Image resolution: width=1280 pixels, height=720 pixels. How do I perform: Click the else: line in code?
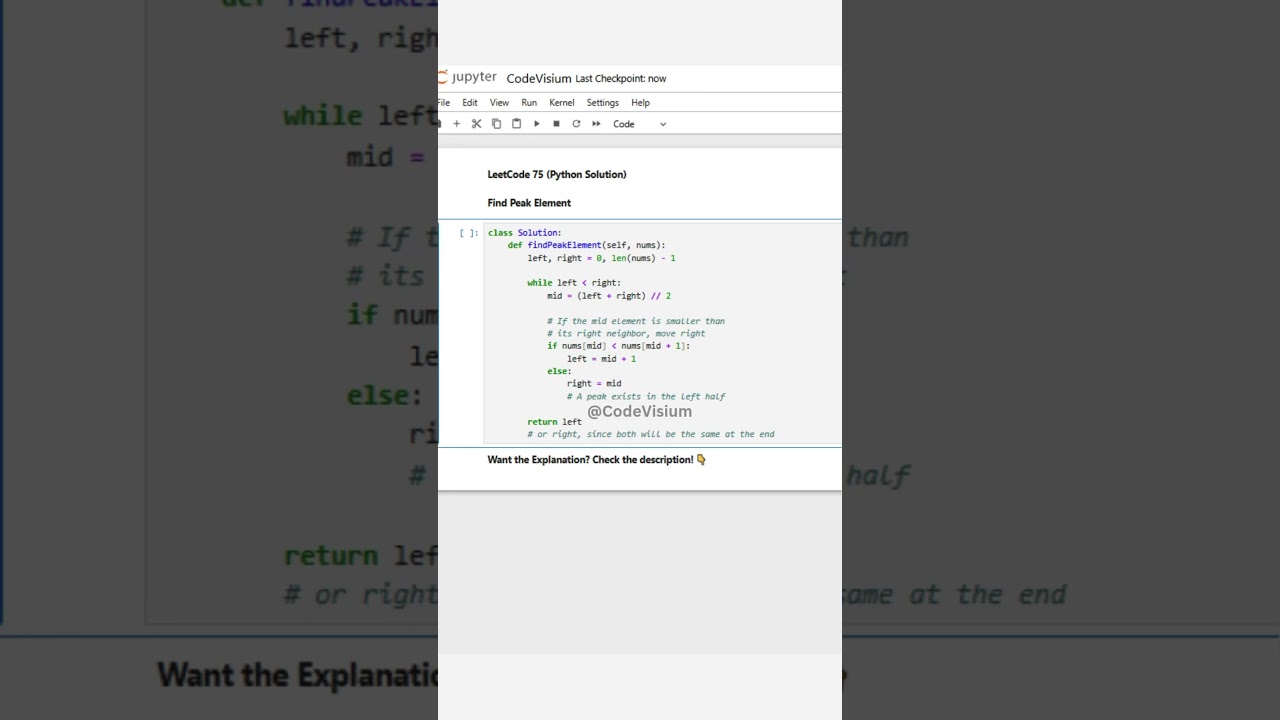(559, 371)
